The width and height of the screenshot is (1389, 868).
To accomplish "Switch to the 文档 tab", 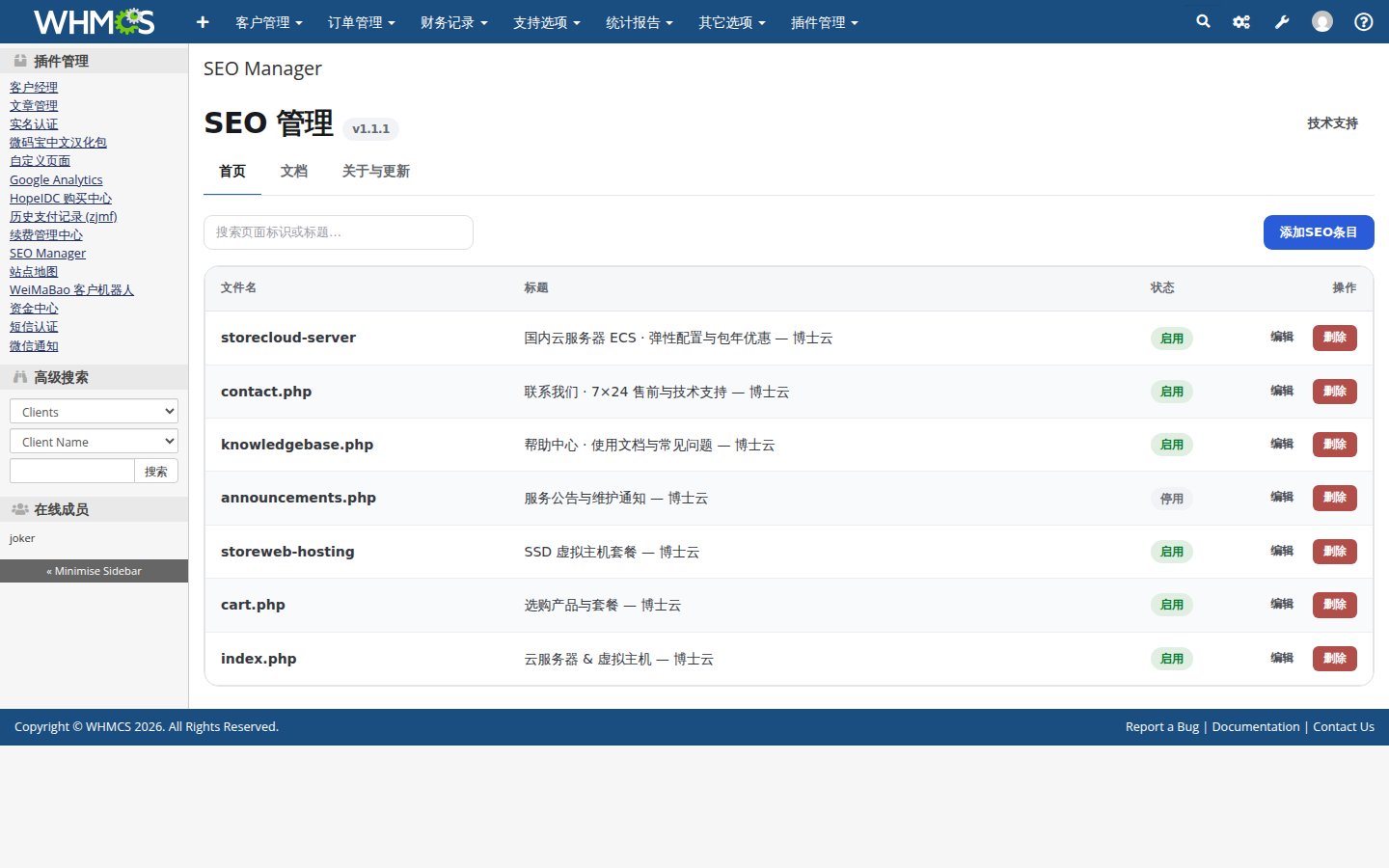I will pos(294,172).
